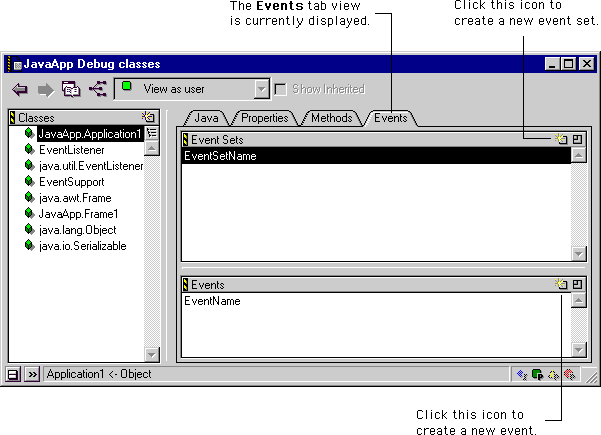The height and width of the screenshot is (435, 601).
Task: Click the red status bar icon
Action: coord(570,374)
